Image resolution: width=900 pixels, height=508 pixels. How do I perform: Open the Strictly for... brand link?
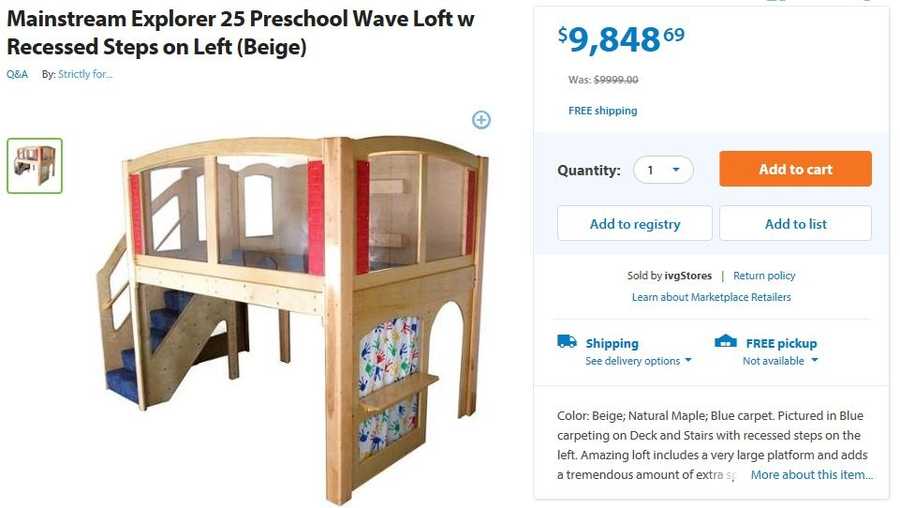85,74
